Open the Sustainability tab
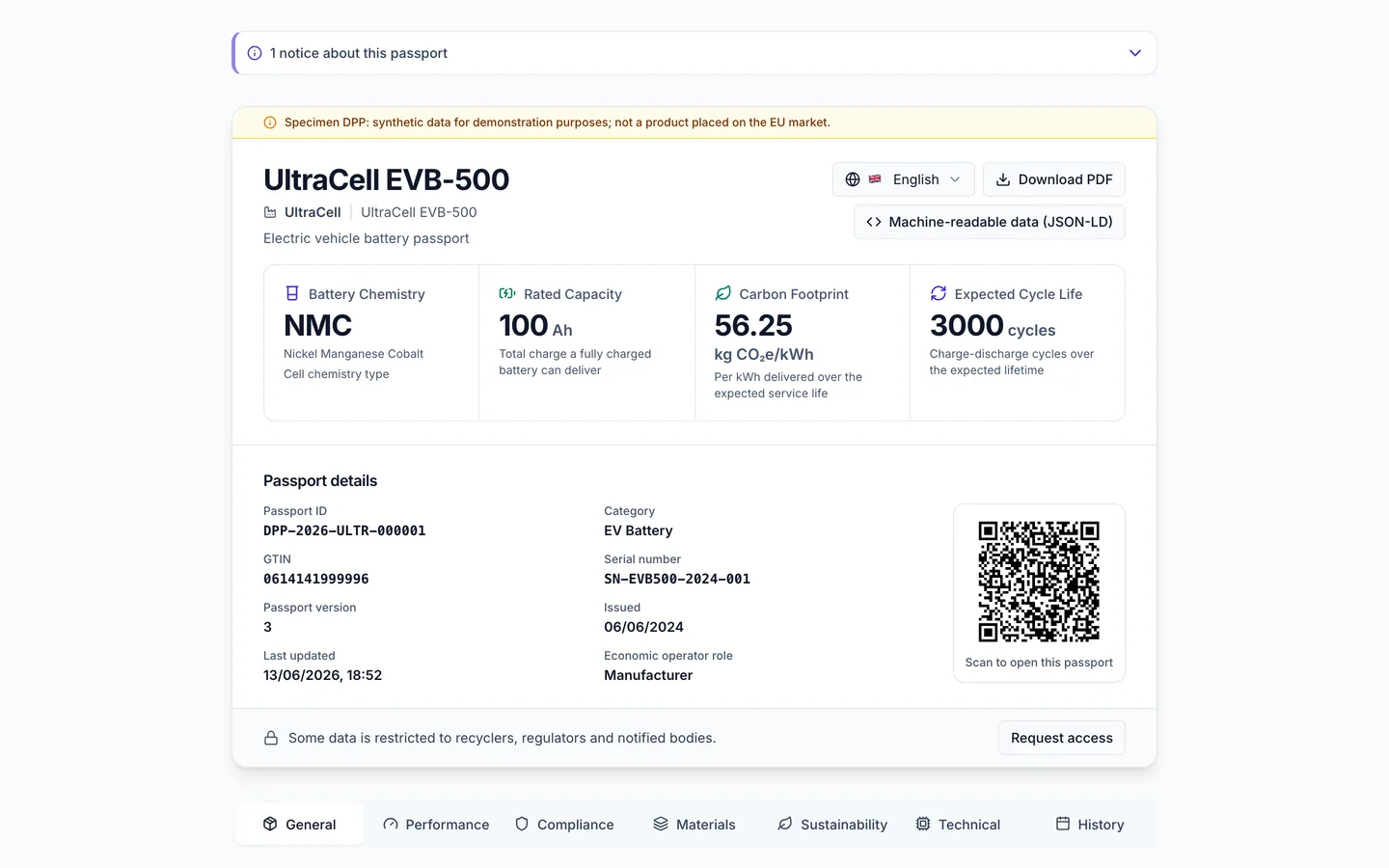Screen dimensions: 1389x868 (832, 825)
